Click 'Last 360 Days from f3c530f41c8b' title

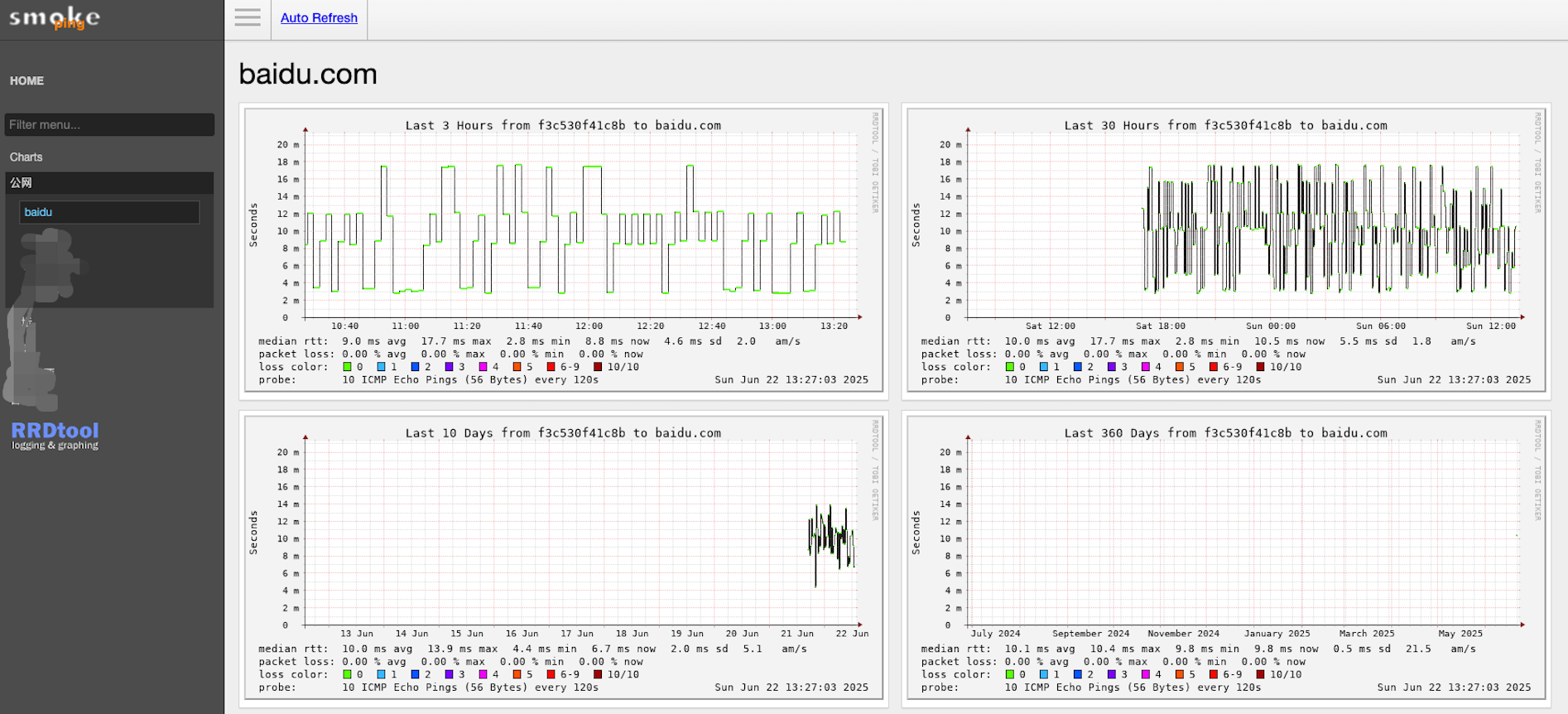(1225, 432)
